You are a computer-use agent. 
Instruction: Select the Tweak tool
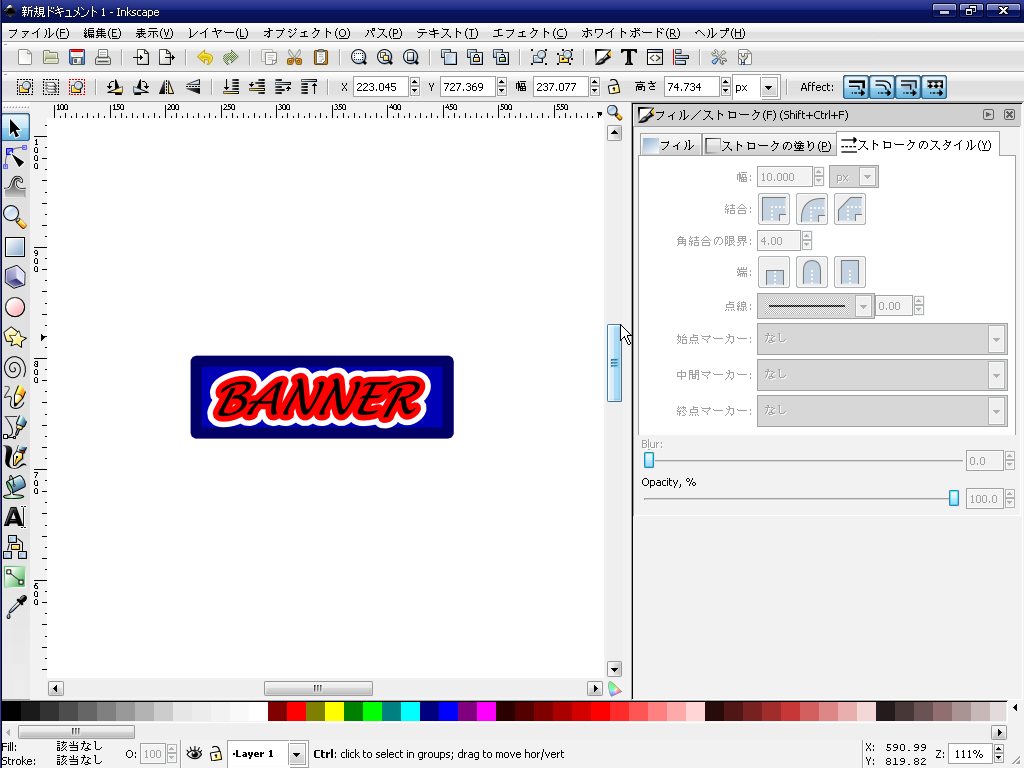click(x=15, y=187)
